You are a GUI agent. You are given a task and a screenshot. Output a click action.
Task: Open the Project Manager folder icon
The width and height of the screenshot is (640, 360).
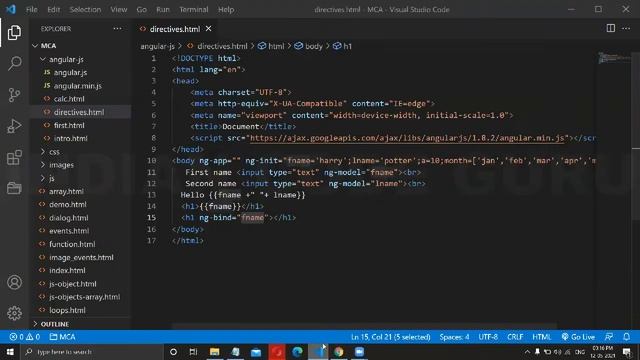[14, 188]
